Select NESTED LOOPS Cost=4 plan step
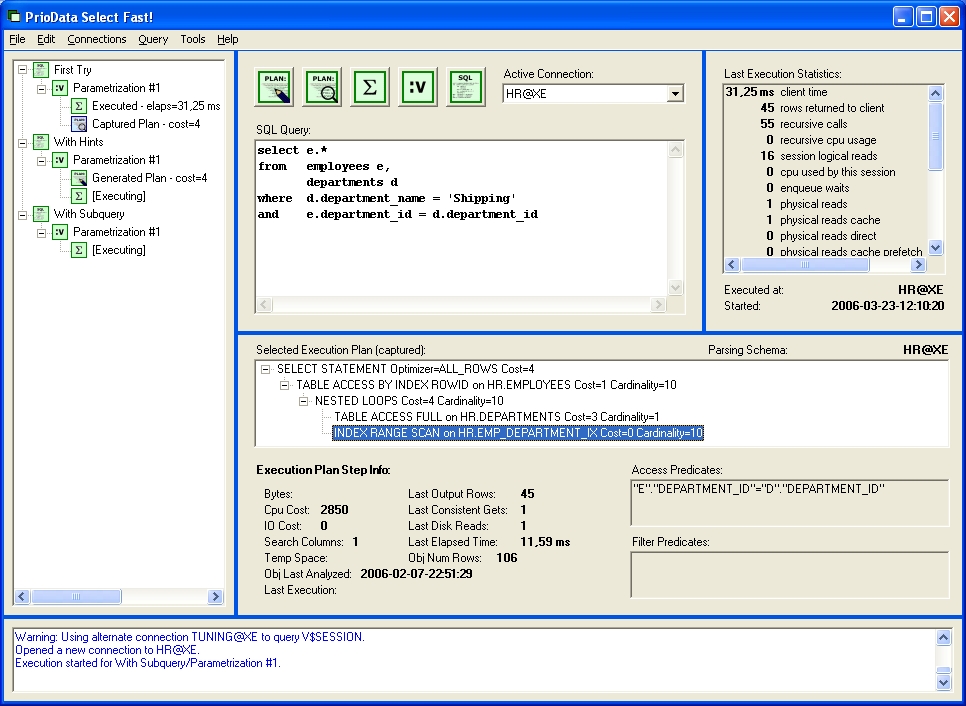The image size is (966, 706). 409,401
